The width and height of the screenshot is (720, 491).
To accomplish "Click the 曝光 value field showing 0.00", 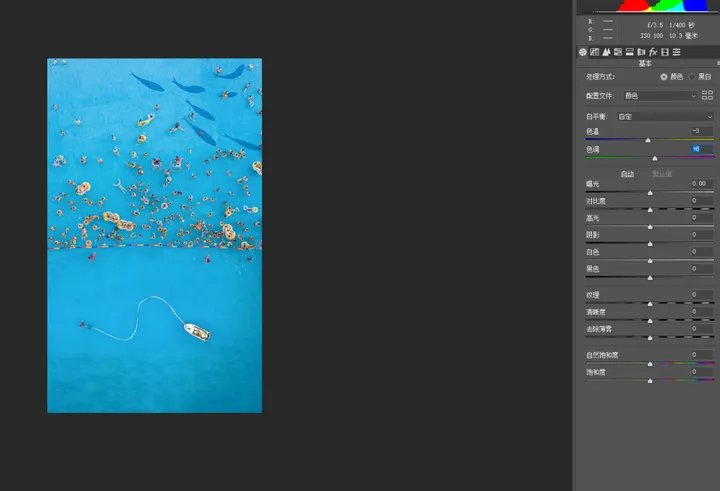I will (x=702, y=183).
